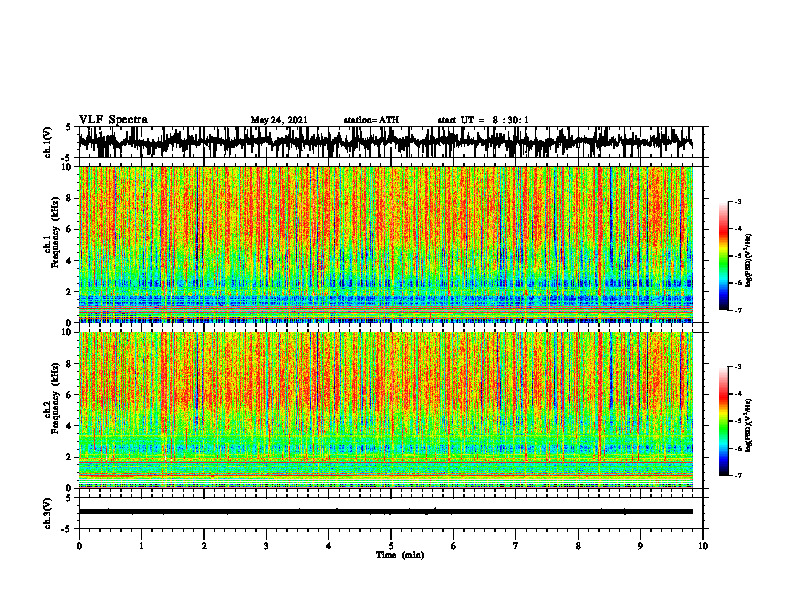Click the ch.2 colorbar log(PSD) label
Screen dimensions: 792x612
tap(748, 425)
